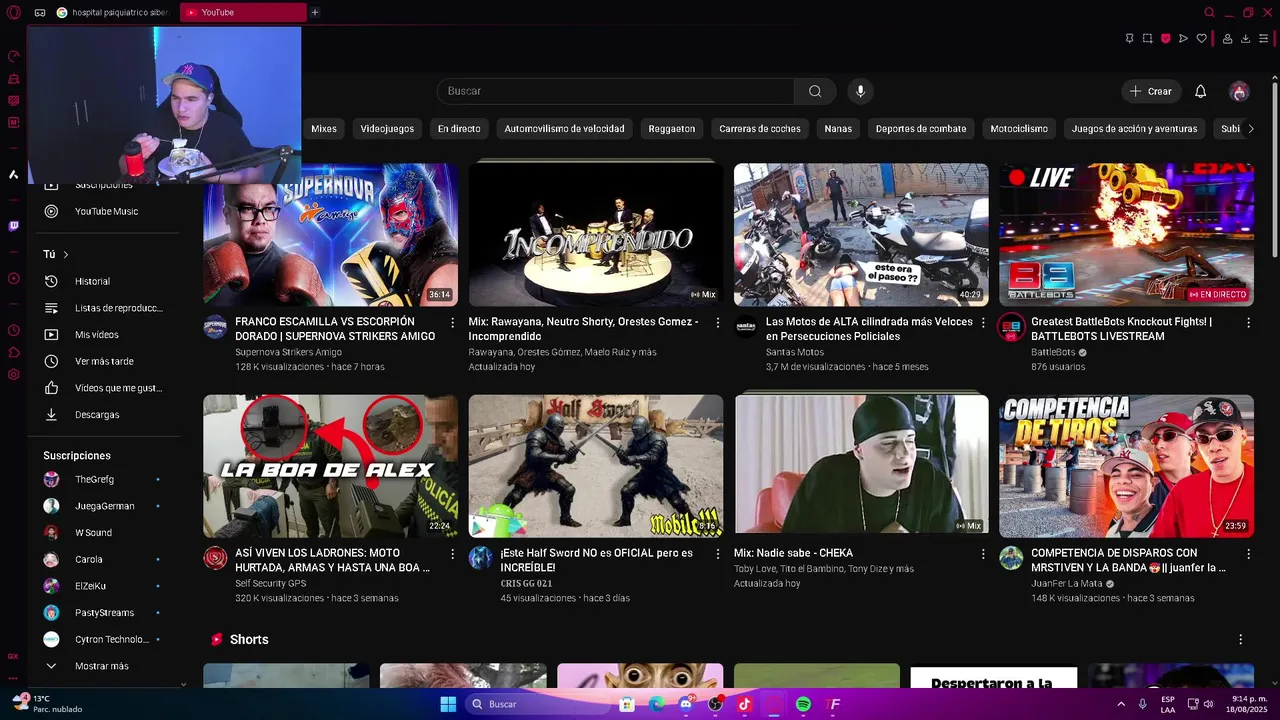1280x720 pixels.
Task: Open the Santas Motos channel avatar
Action: tap(746, 327)
